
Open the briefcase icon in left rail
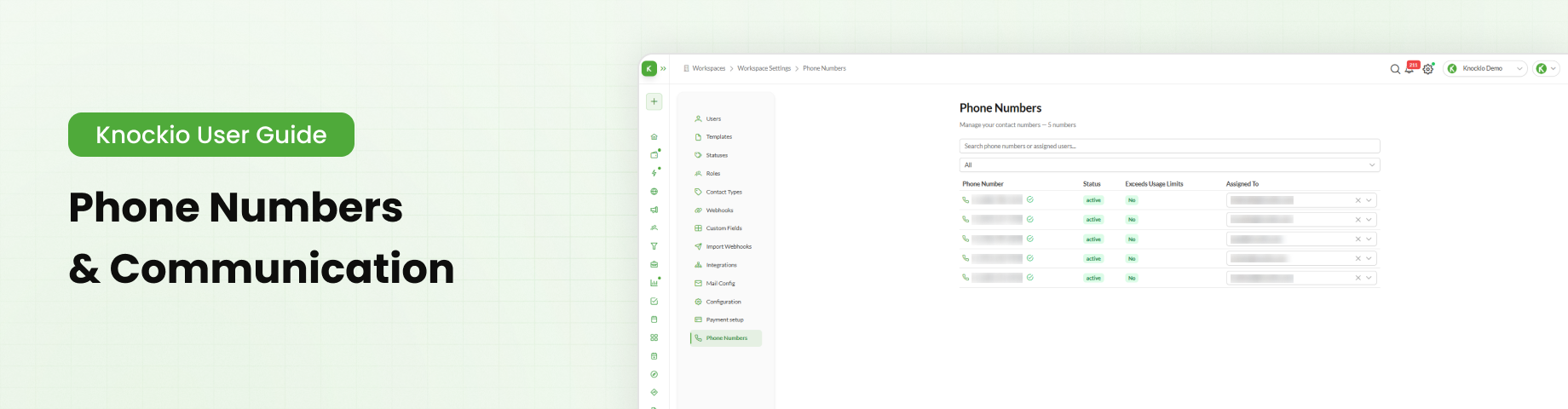tap(654, 264)
